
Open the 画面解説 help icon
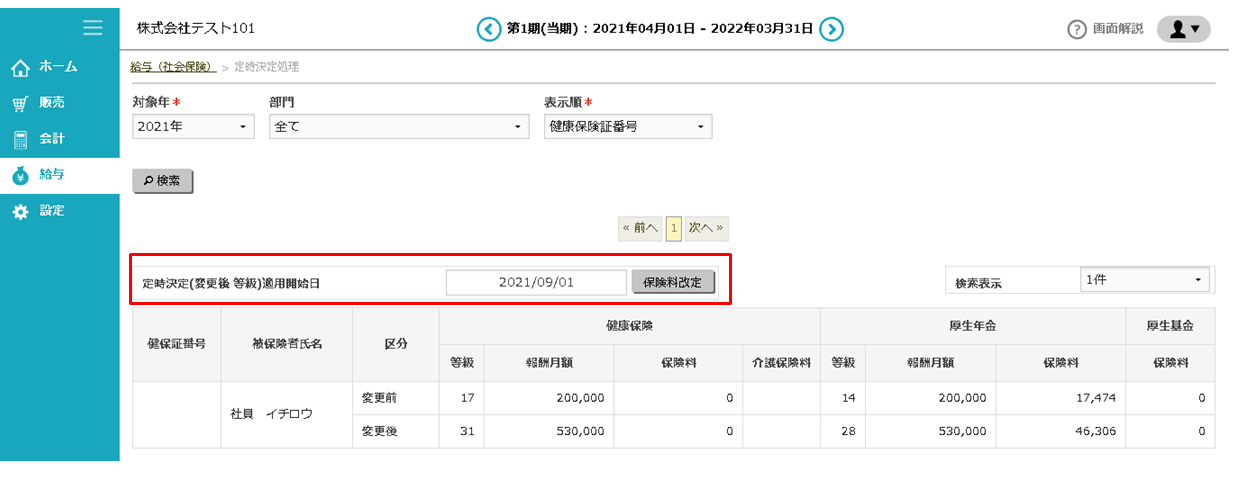1077,30
